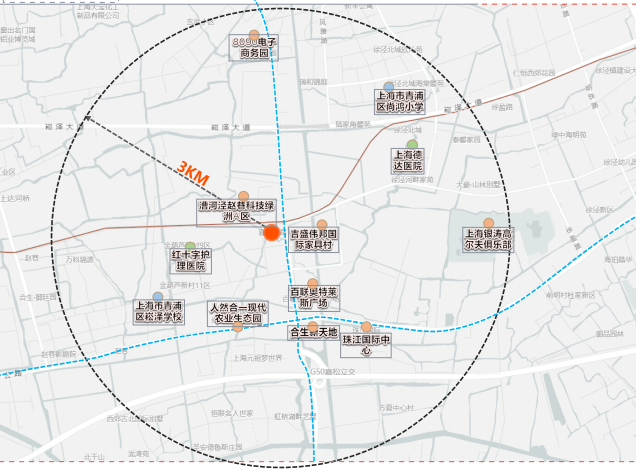This screenshot has width=636, height=471.
Task: Click the 红十字护理医院 label box
Action: (188, 261)
